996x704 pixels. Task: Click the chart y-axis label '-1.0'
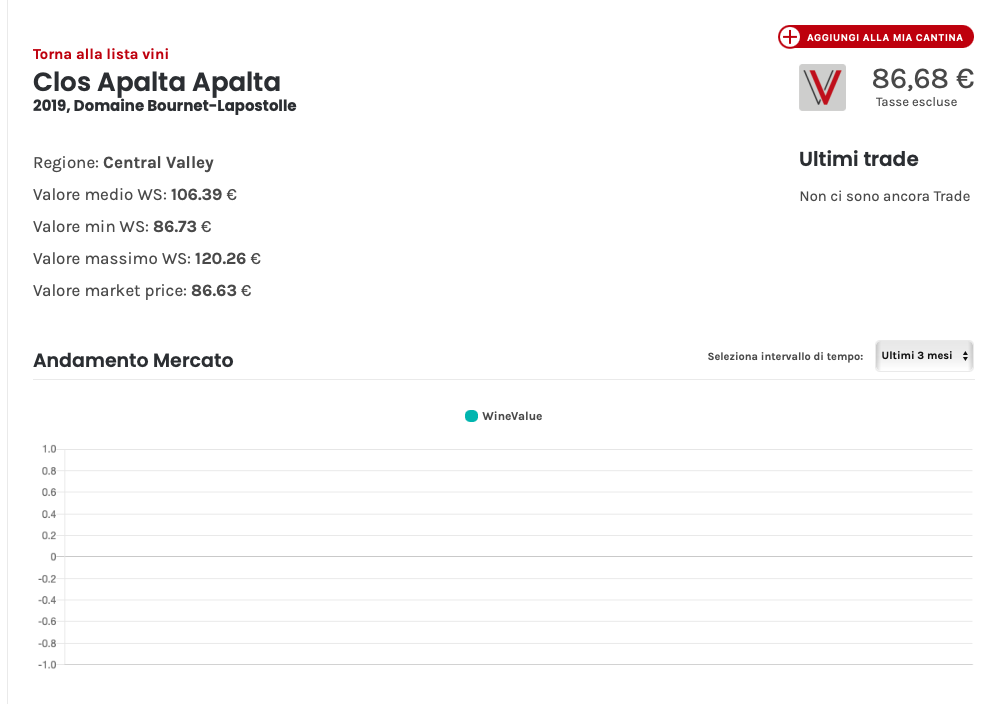click(47, 665)
